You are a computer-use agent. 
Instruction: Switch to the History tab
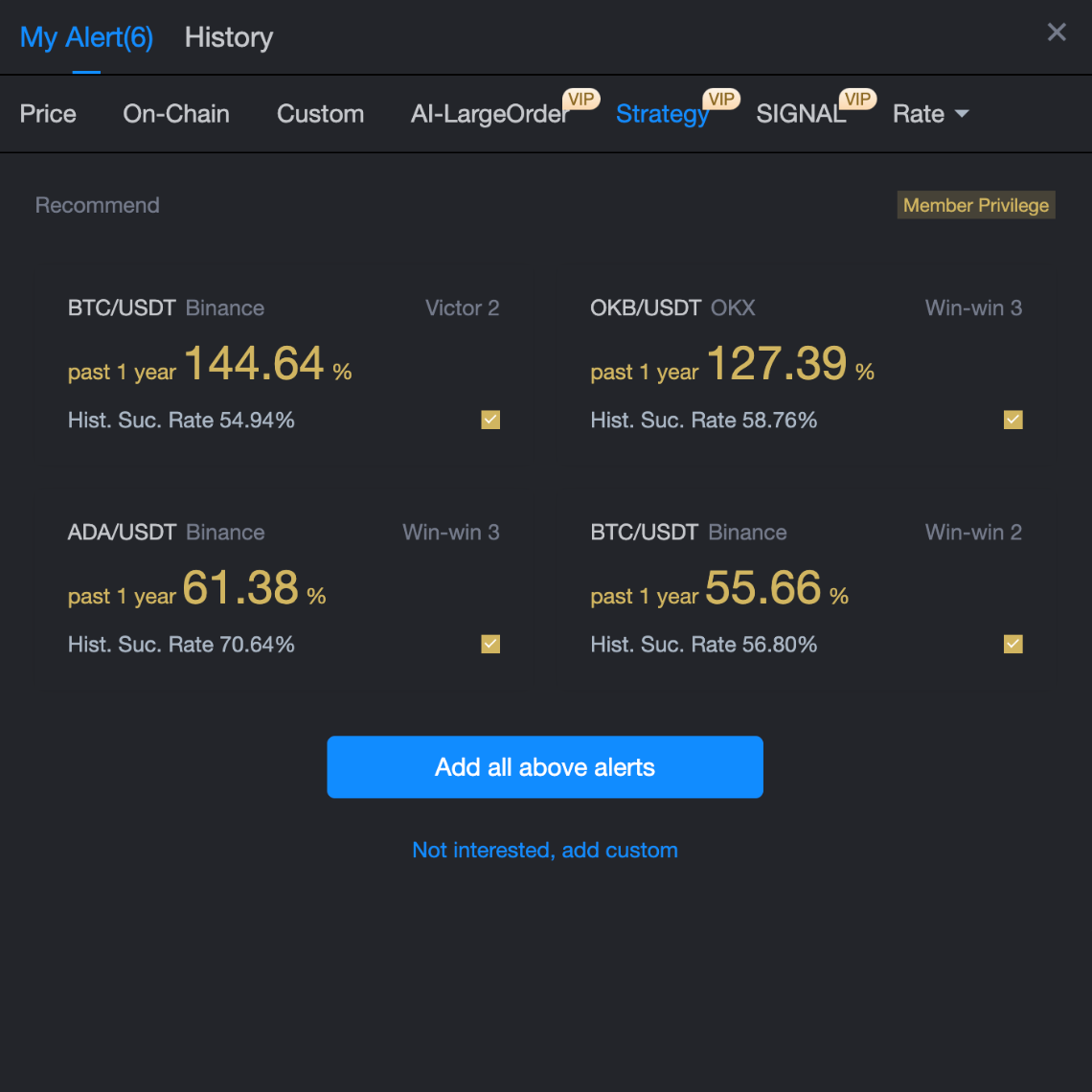click(228, 37)
